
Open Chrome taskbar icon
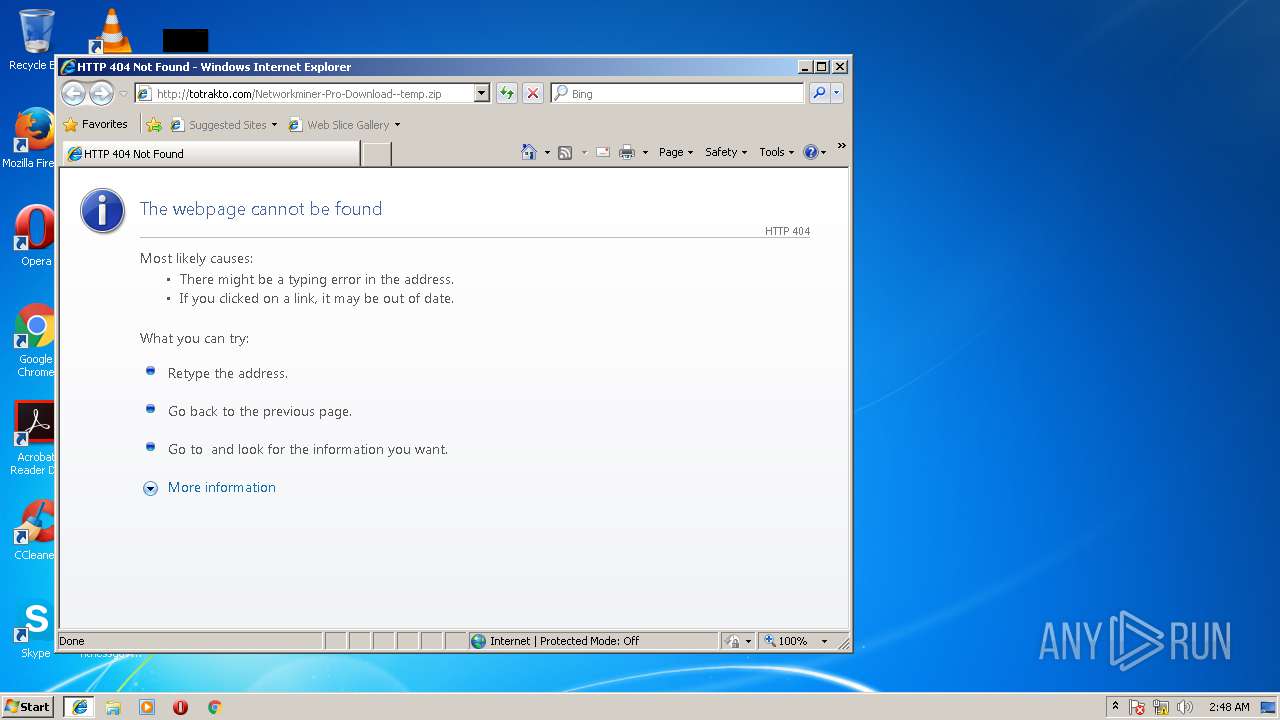coord(214,707)
